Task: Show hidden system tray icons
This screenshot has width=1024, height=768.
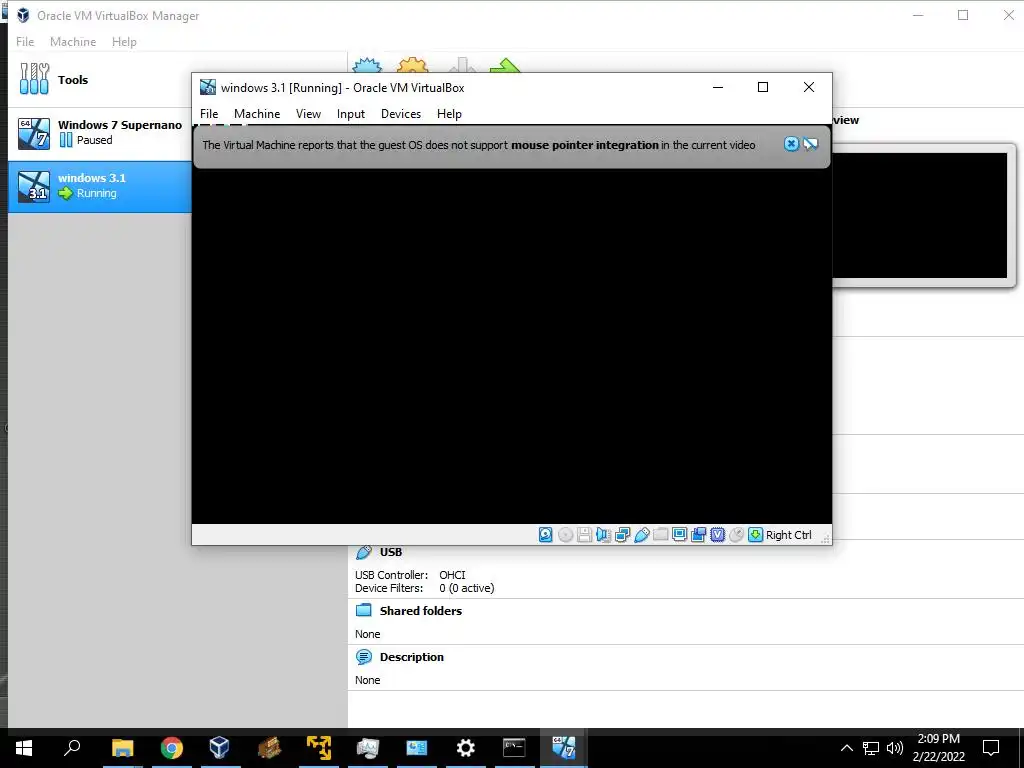Action: [846, 748]
